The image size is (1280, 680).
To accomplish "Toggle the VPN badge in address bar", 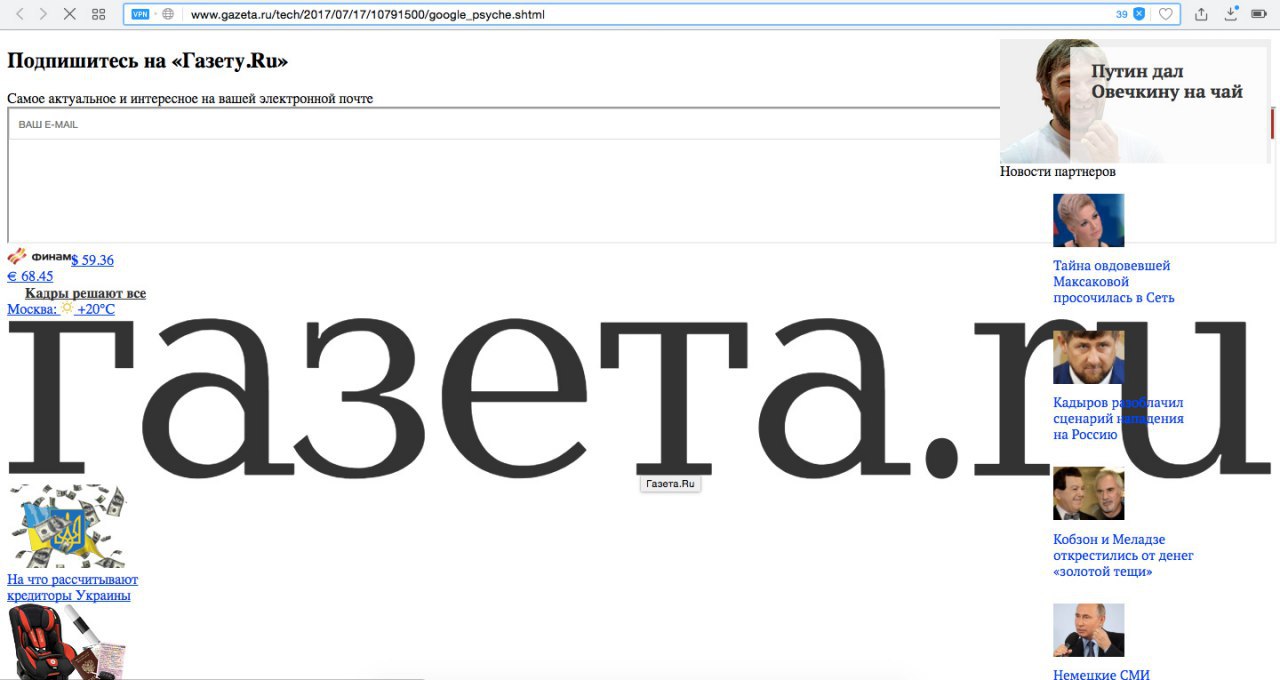I will click(x=140, y=14).
